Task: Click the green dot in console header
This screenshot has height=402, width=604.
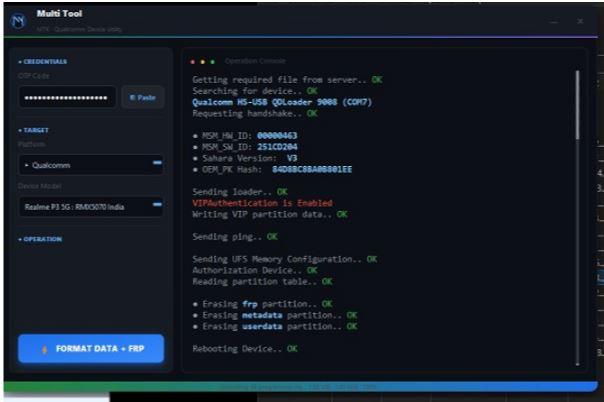Action: pyautogui.click(x=213, y=62)
